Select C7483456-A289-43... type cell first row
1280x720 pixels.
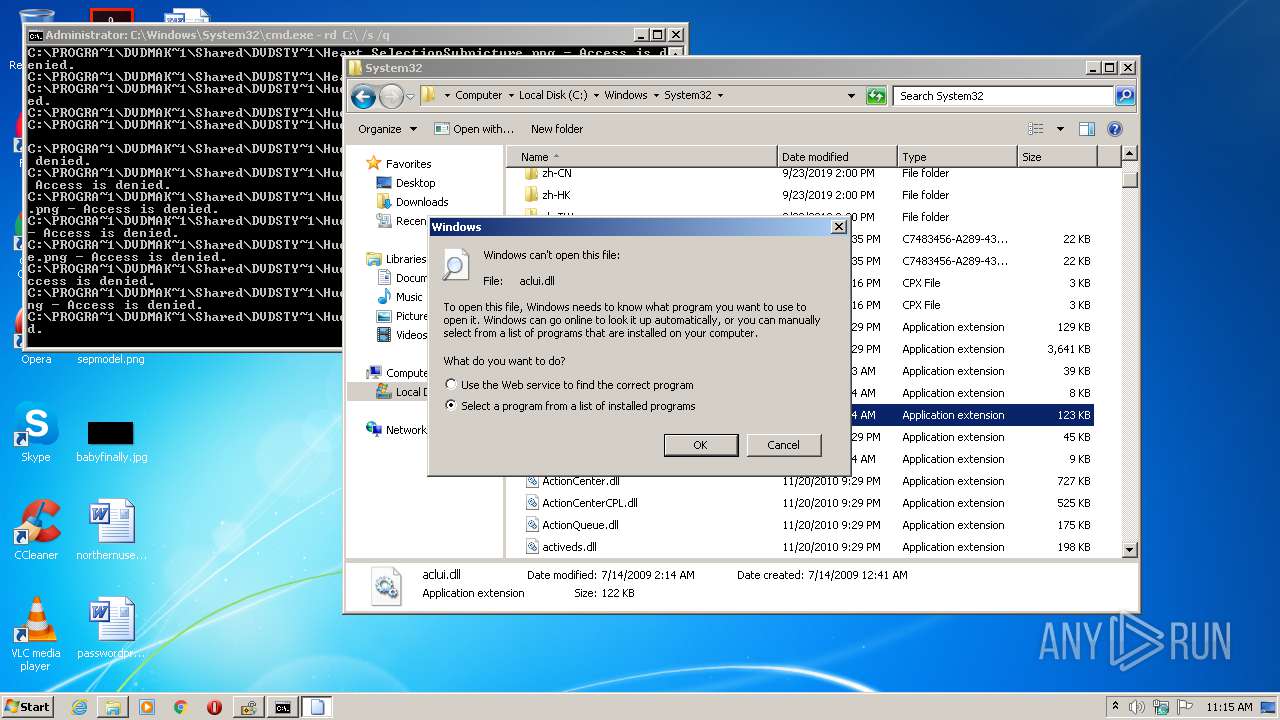point(955,239)
